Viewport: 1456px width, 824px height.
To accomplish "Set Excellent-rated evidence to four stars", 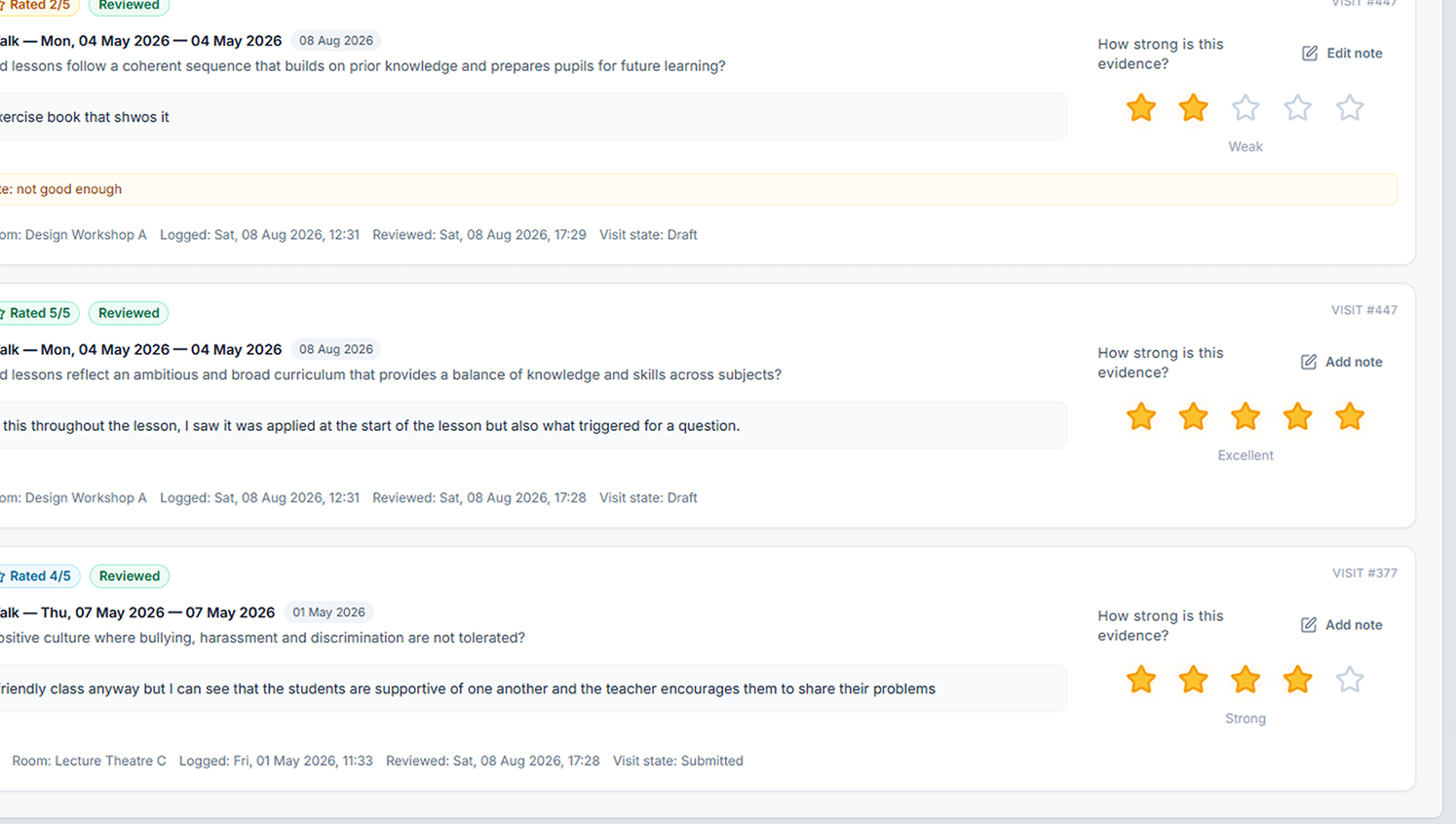I will (1297, 416).
